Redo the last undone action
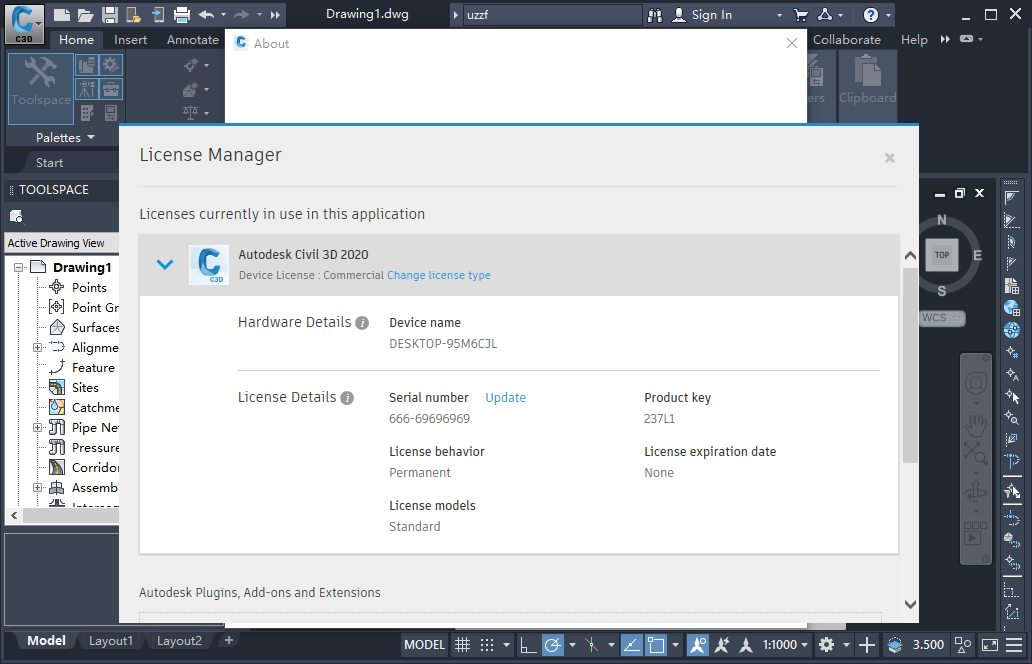Viewport: 1032px width, 664px height. (x=242, y=14)
